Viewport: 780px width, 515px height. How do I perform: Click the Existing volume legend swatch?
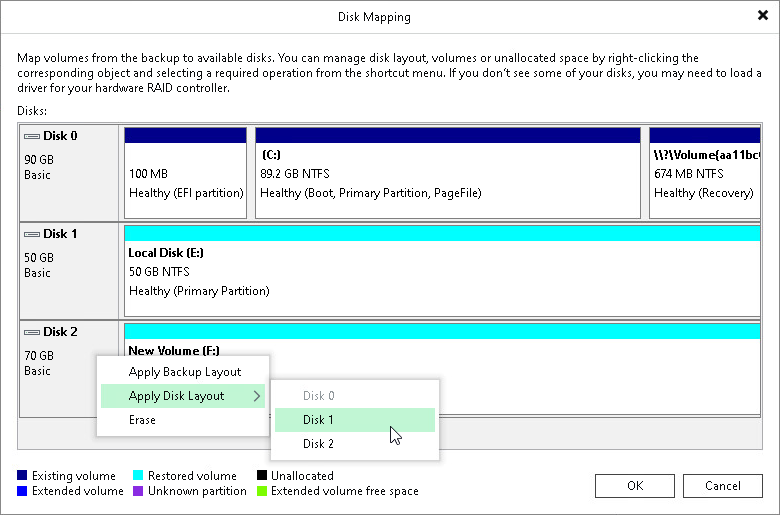(22, 475)
